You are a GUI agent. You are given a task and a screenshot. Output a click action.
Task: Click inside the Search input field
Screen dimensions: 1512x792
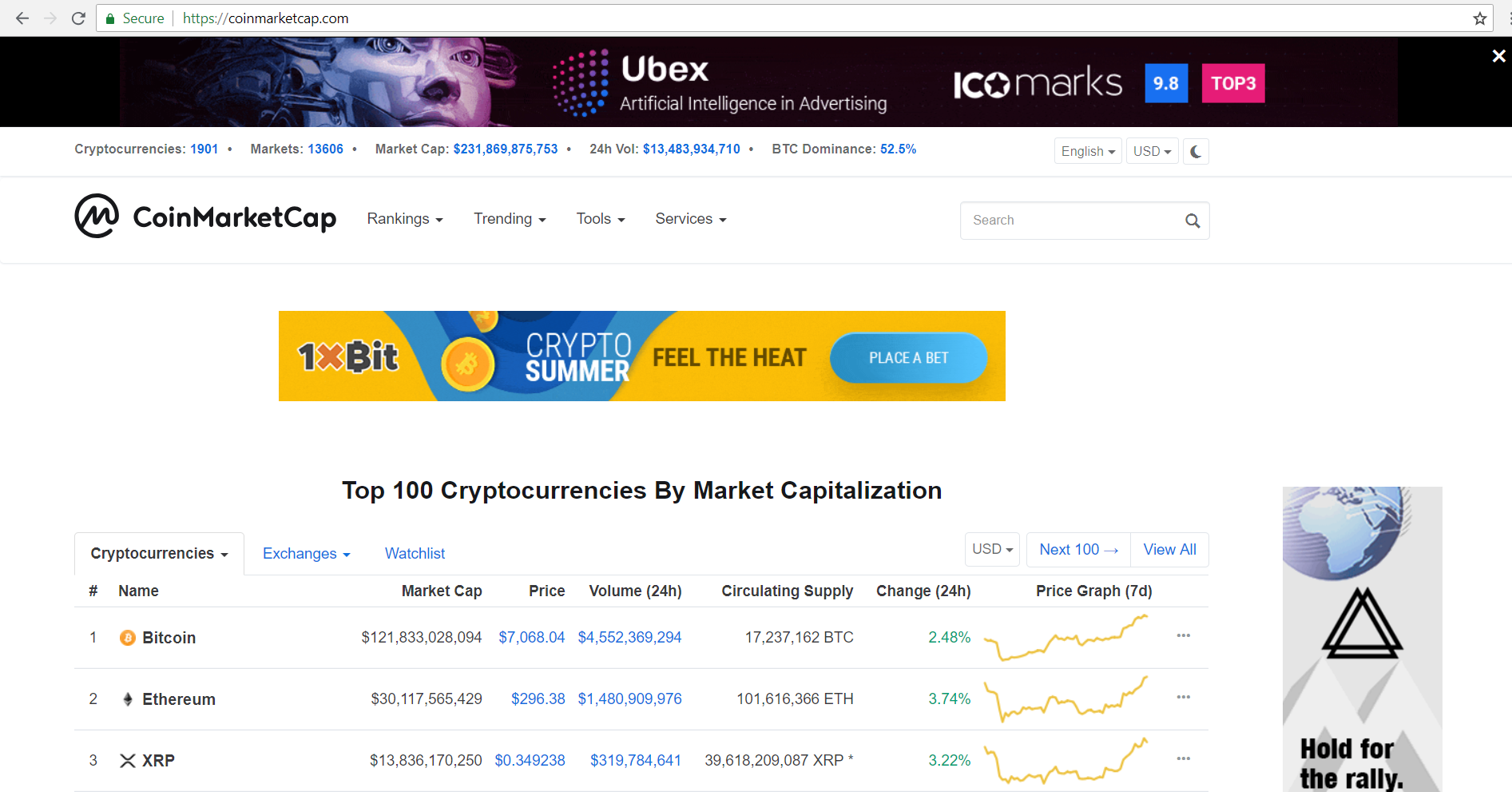click(1062, 221)
